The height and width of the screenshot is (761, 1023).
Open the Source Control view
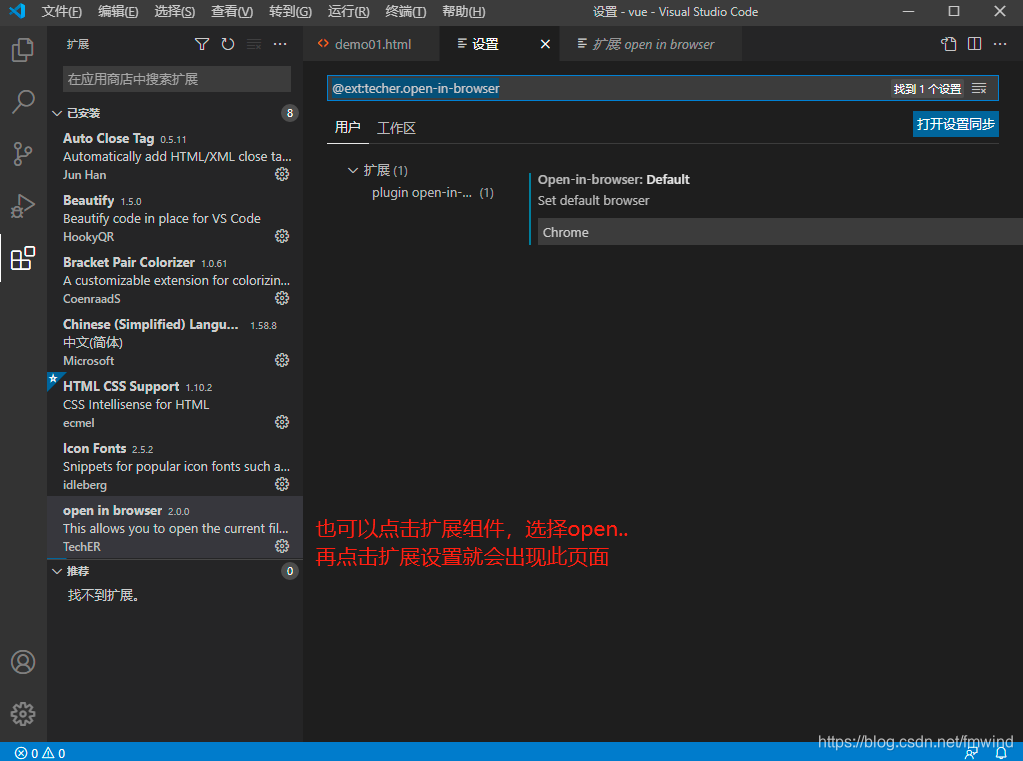(x=23, y=154)
